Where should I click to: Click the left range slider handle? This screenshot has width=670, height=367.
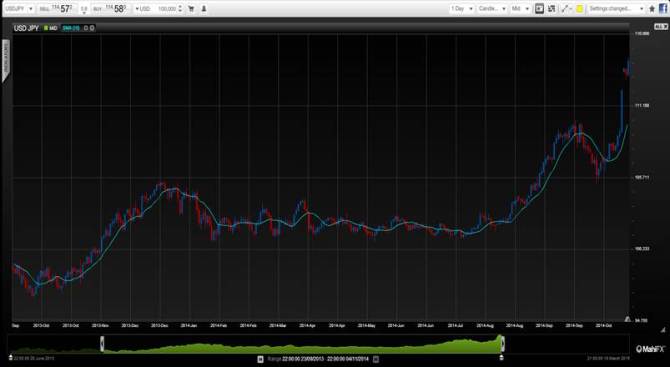click(x=102, y=344)
